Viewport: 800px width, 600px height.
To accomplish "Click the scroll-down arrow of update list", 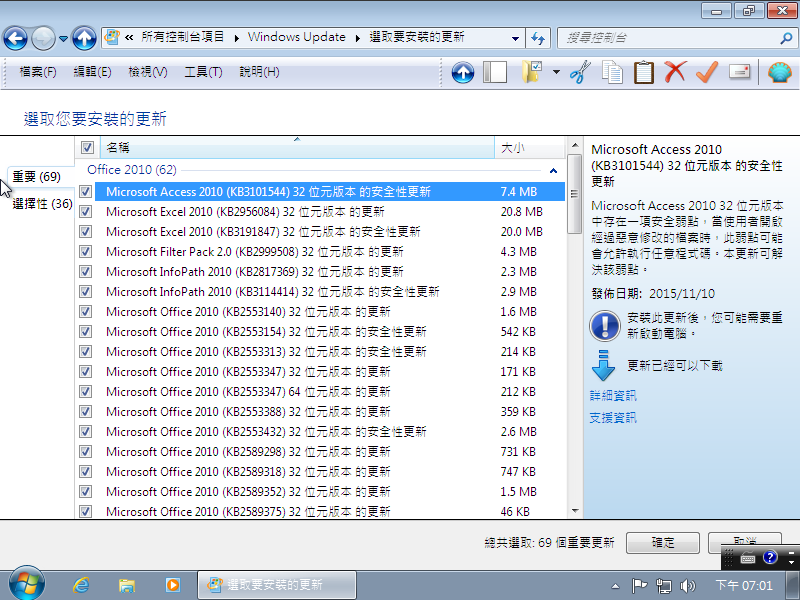I will [575, 511].
